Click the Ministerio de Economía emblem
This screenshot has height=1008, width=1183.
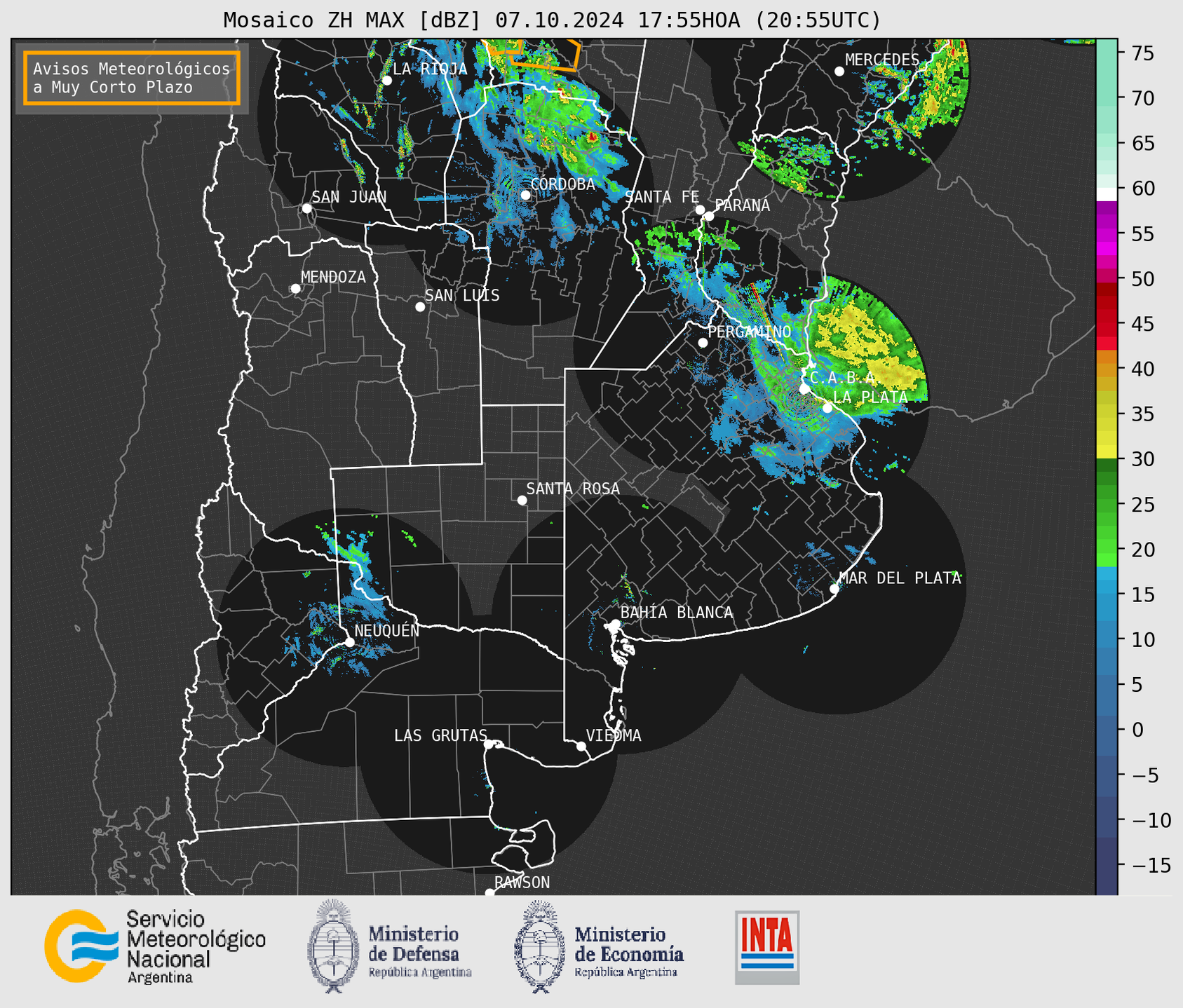pyautogui.click(x=539, y=946)
